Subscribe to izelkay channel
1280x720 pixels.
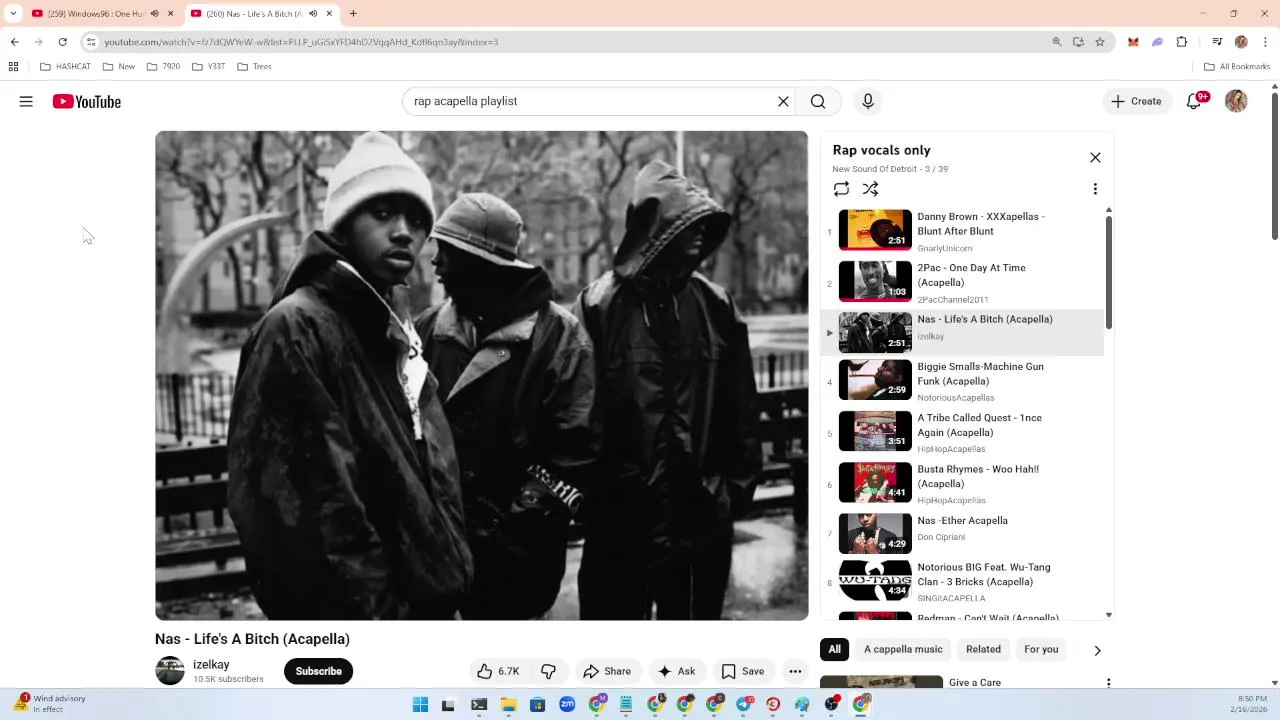click(318, 671)
